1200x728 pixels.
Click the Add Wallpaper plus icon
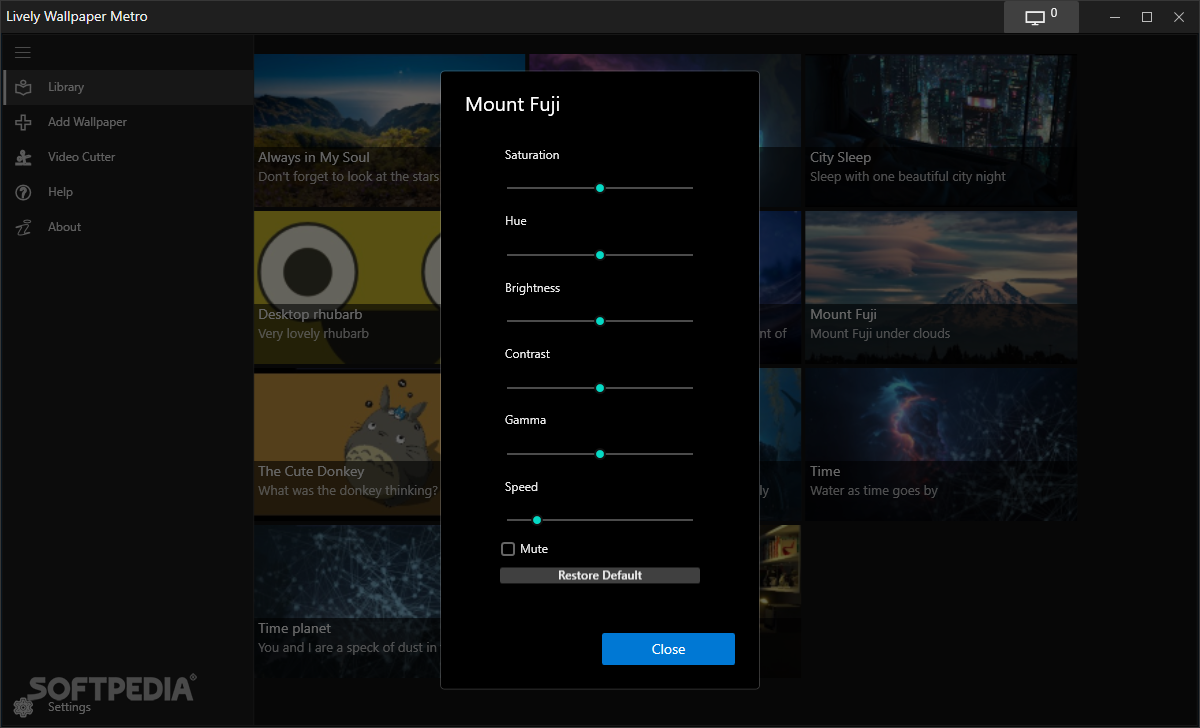pos(23,122)
